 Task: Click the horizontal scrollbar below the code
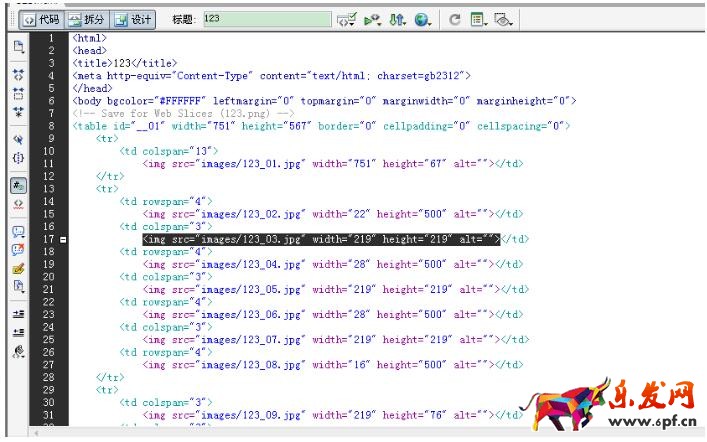pyautogui.click(x=300, y=432)
